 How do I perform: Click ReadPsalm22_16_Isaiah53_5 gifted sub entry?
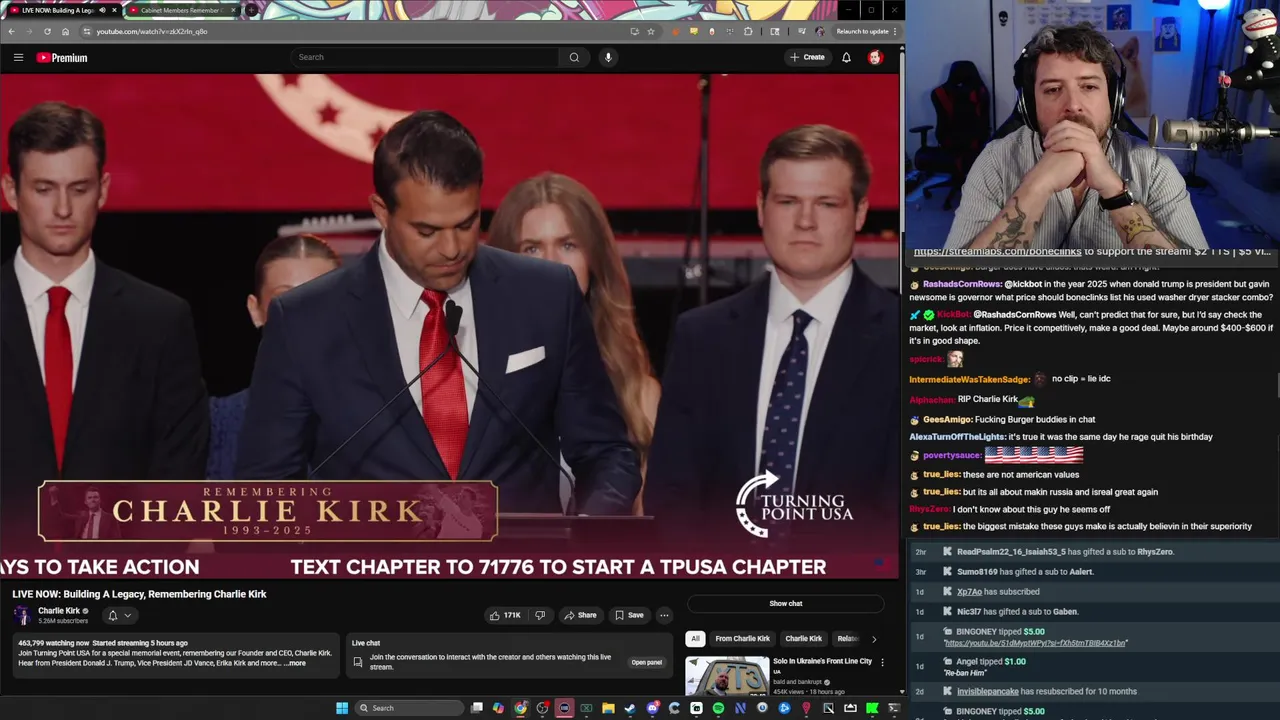click(x=1065, y=552)
